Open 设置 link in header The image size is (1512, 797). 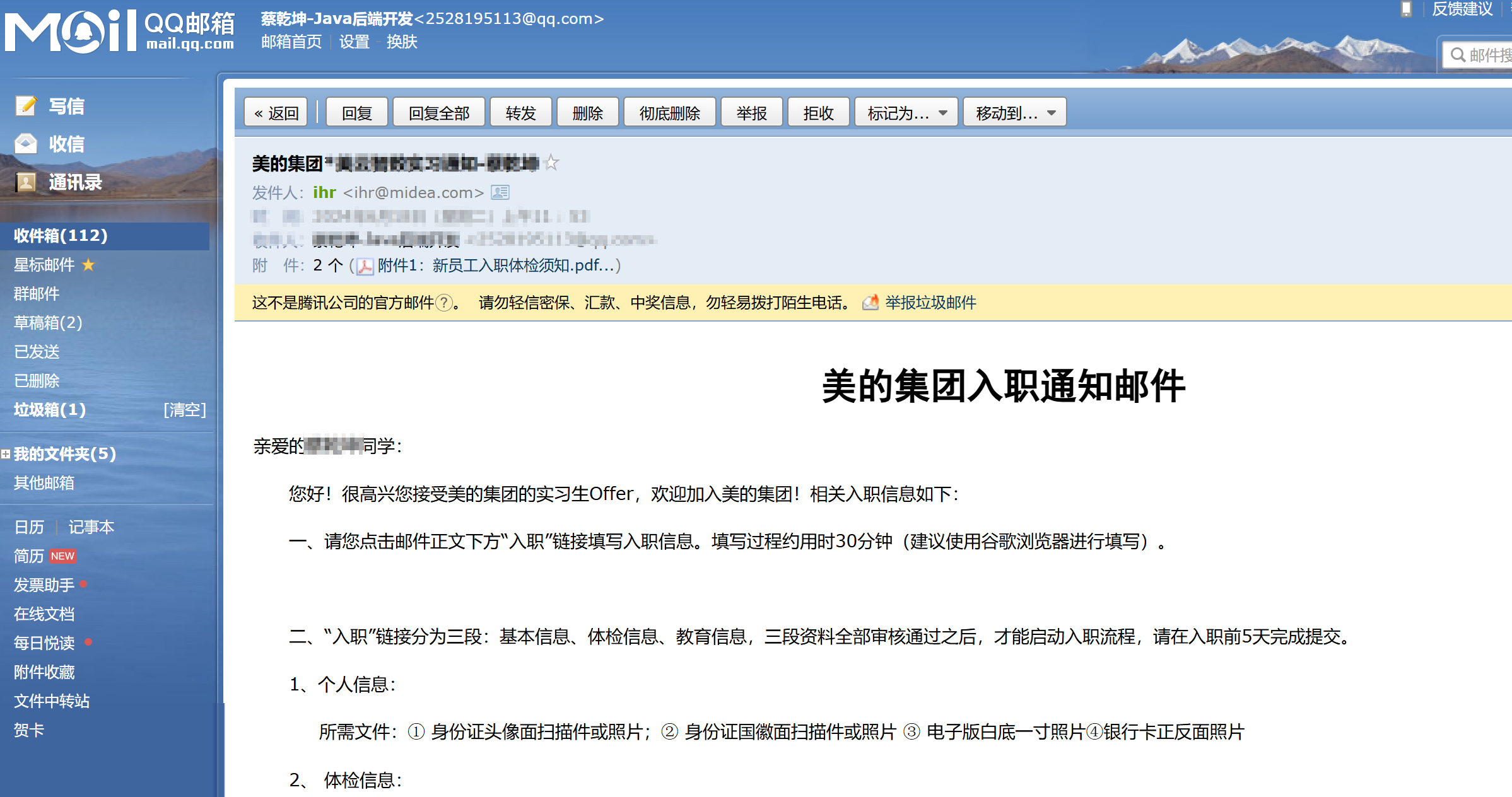pos(355,42)
